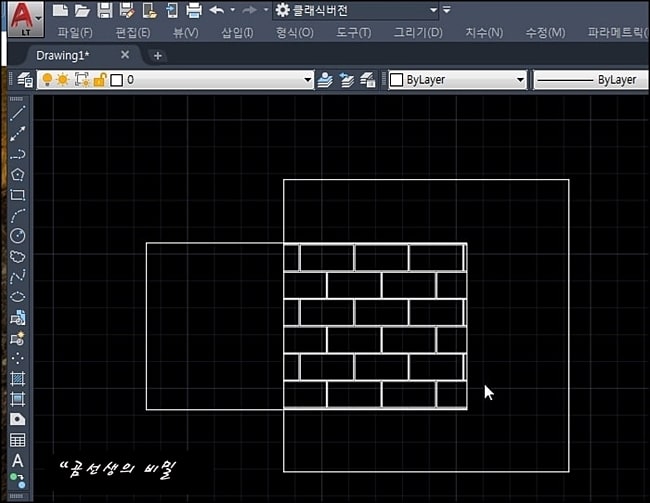Select the Revision Cloud tool

click(17, 256)
